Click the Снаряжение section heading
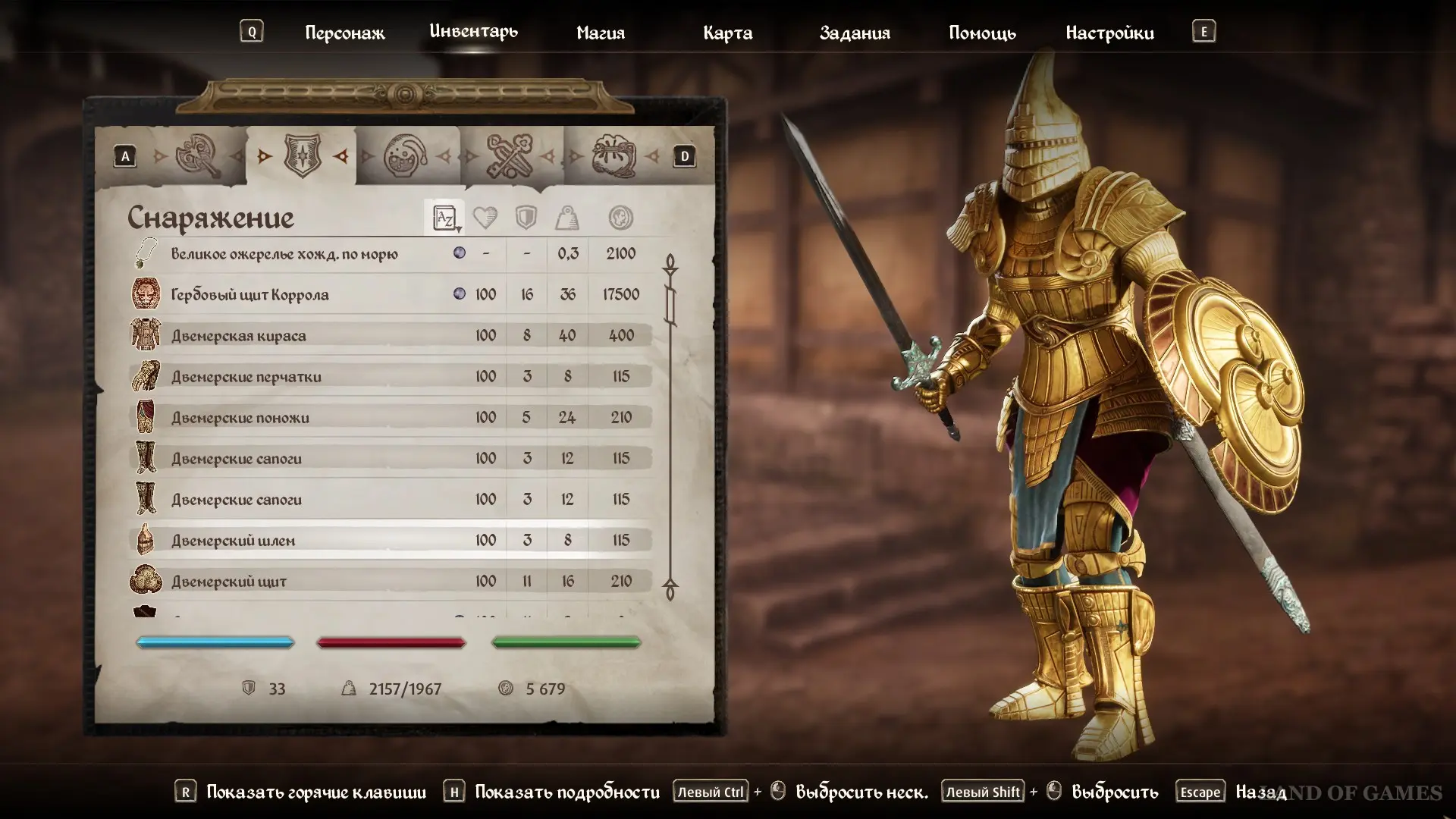Image resolution: width=1456 pixels, height=819 pixels. (210, 218)
